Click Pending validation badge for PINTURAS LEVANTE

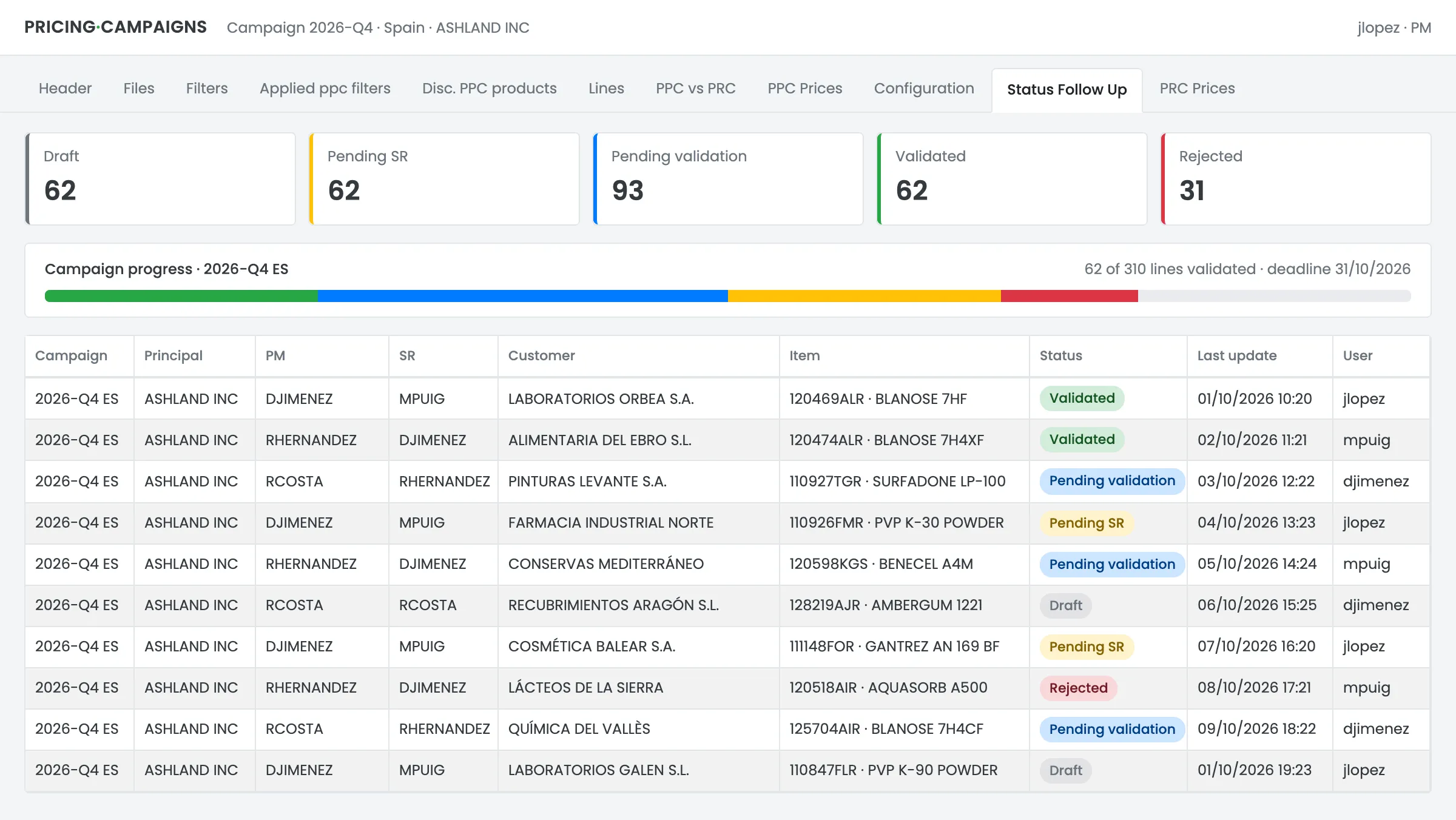pyautogui.click(x=1112, y=481)
